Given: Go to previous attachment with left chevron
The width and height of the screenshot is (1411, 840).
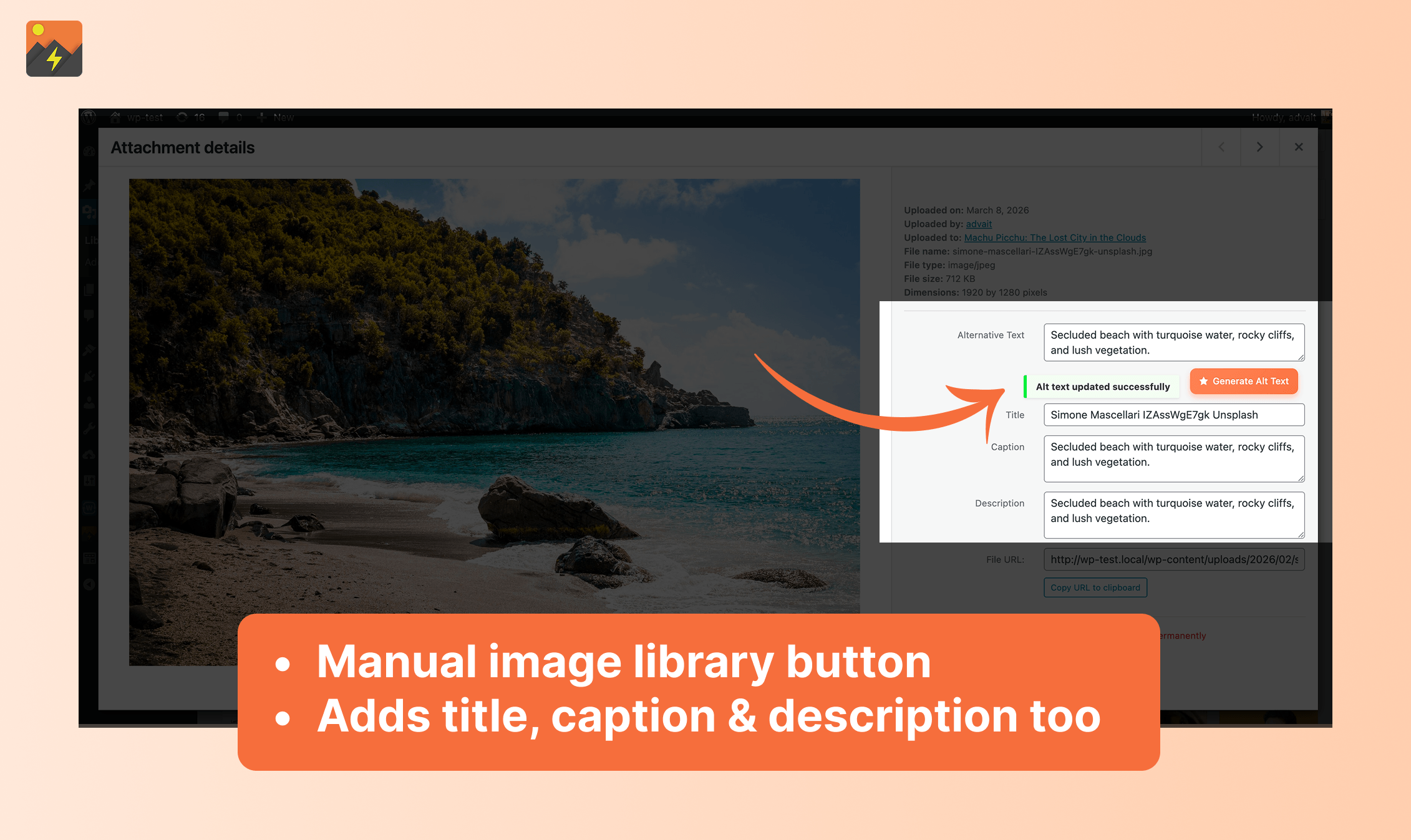Looking at the screenshot, I should click(x=1221, y=147).
